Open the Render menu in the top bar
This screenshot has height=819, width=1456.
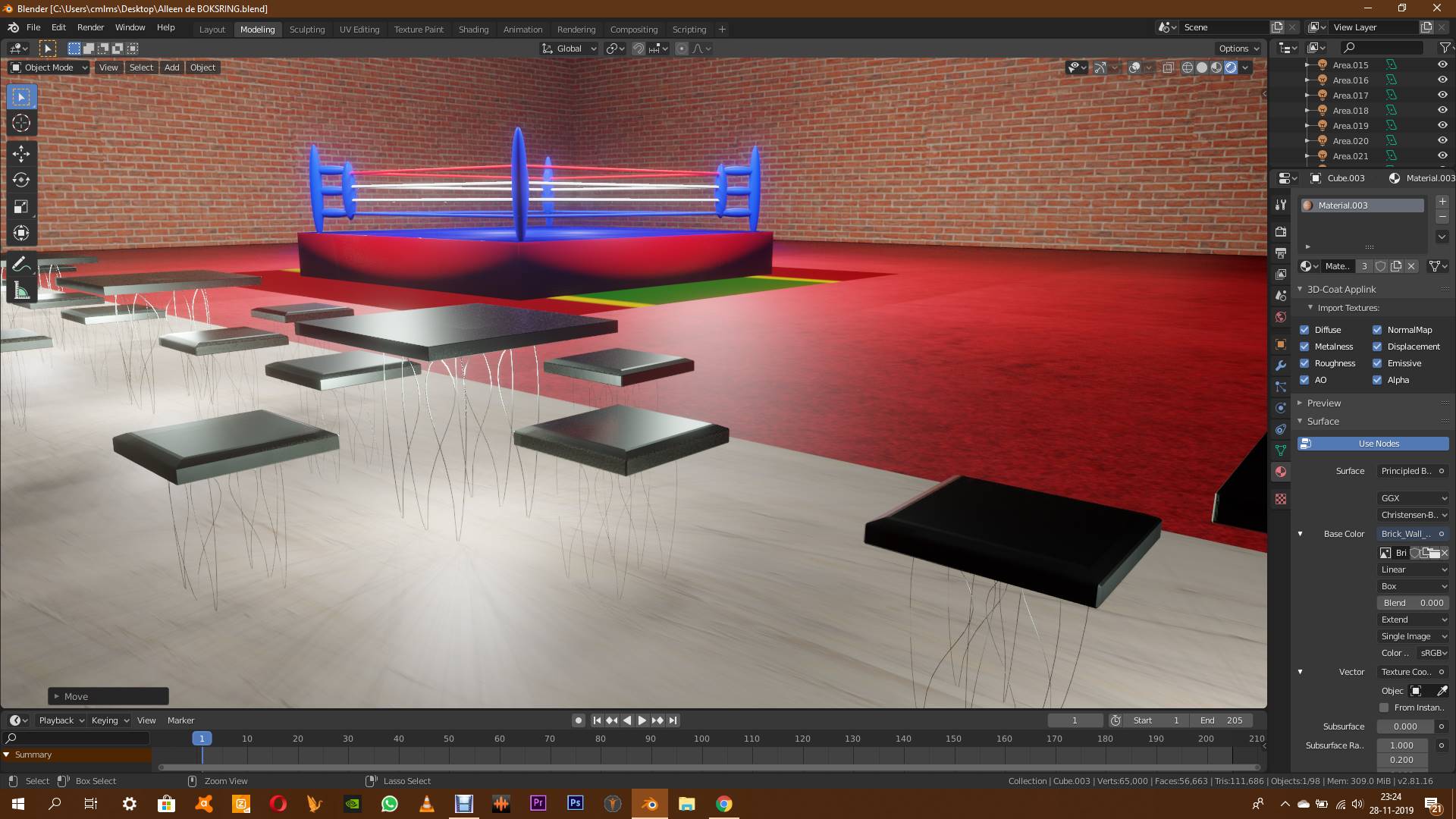click(x=90, y=27)
